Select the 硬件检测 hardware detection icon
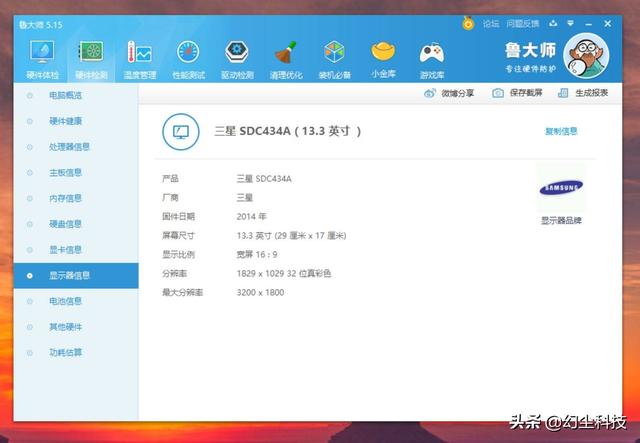Screen dimensions: 640x443 (x=91, y=51)
